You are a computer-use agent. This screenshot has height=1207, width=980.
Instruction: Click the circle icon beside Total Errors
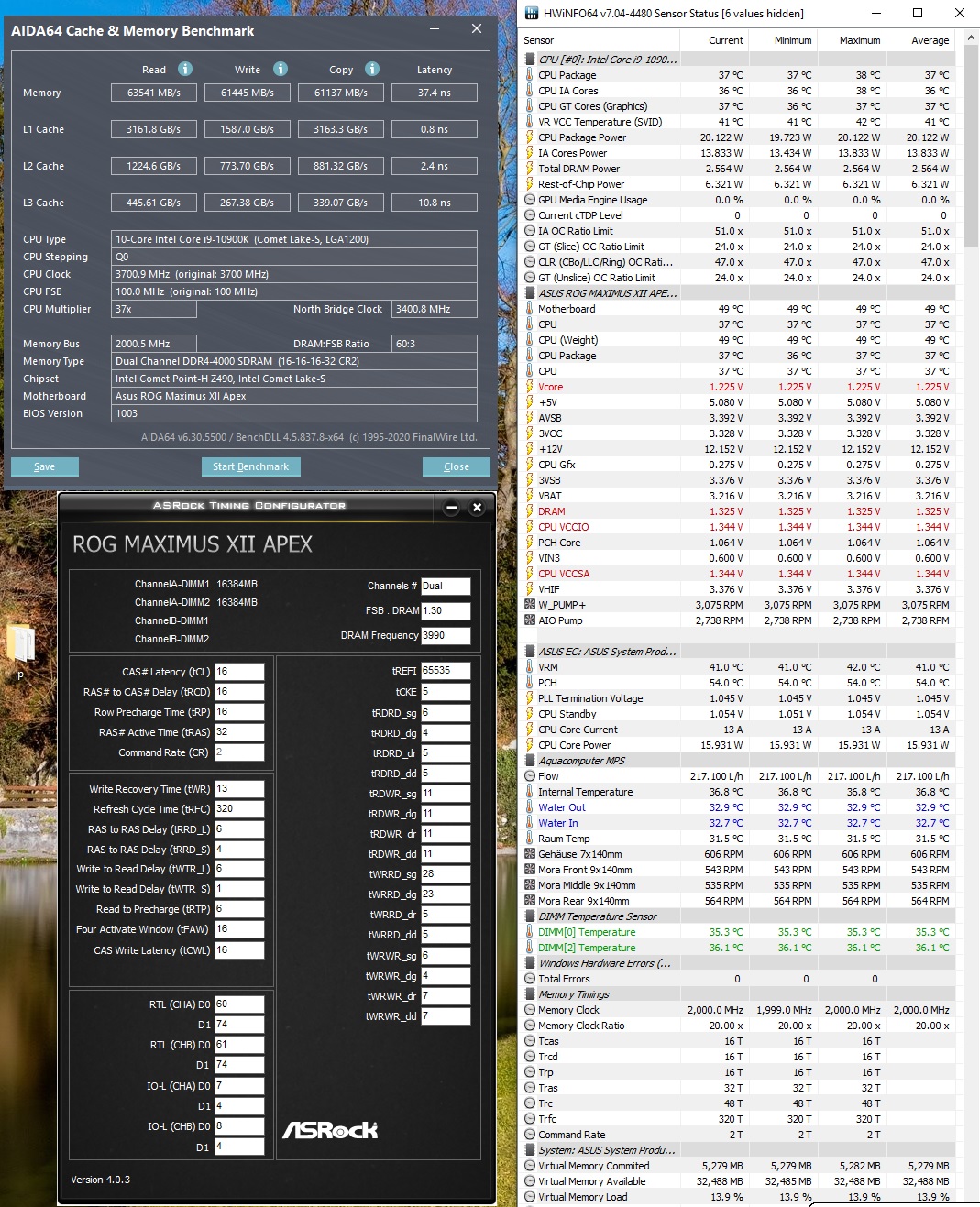pos(530,979)
